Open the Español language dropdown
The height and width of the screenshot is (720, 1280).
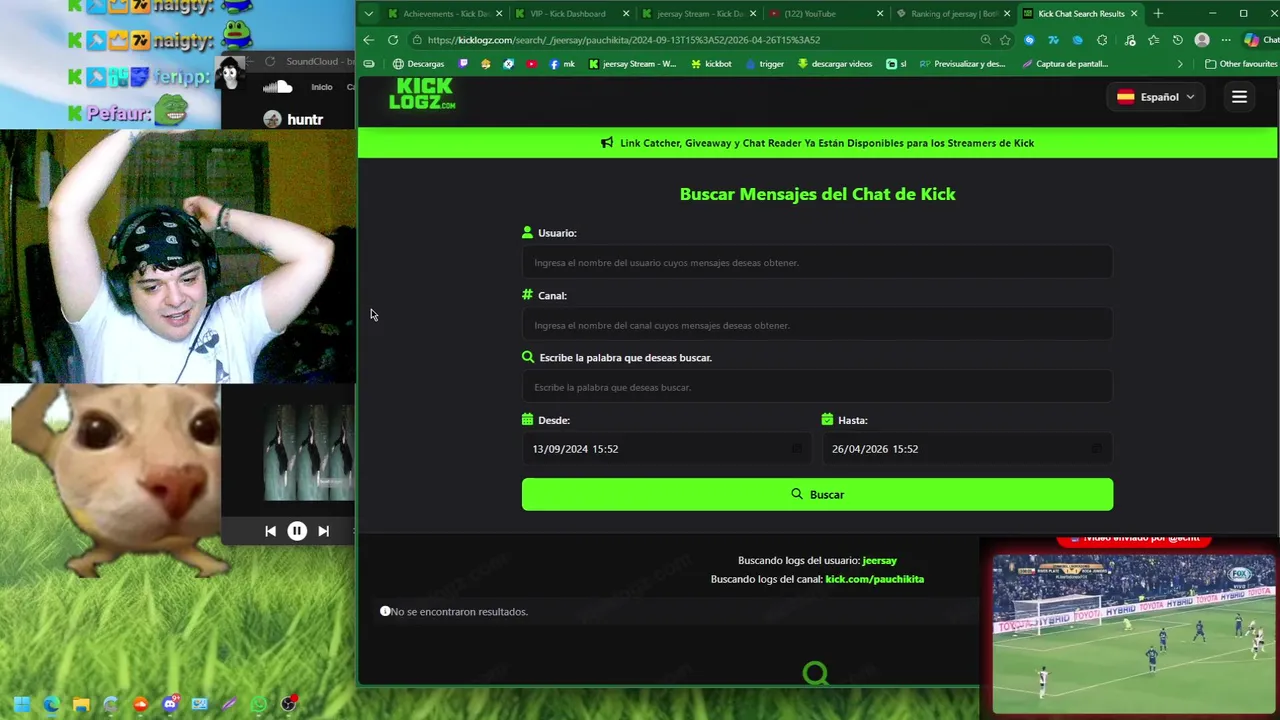1156,97
